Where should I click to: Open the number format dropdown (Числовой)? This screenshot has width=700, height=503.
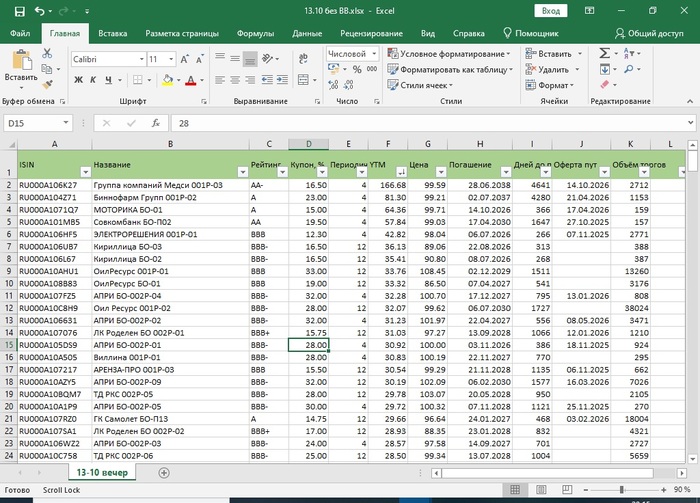click(374, 54)
